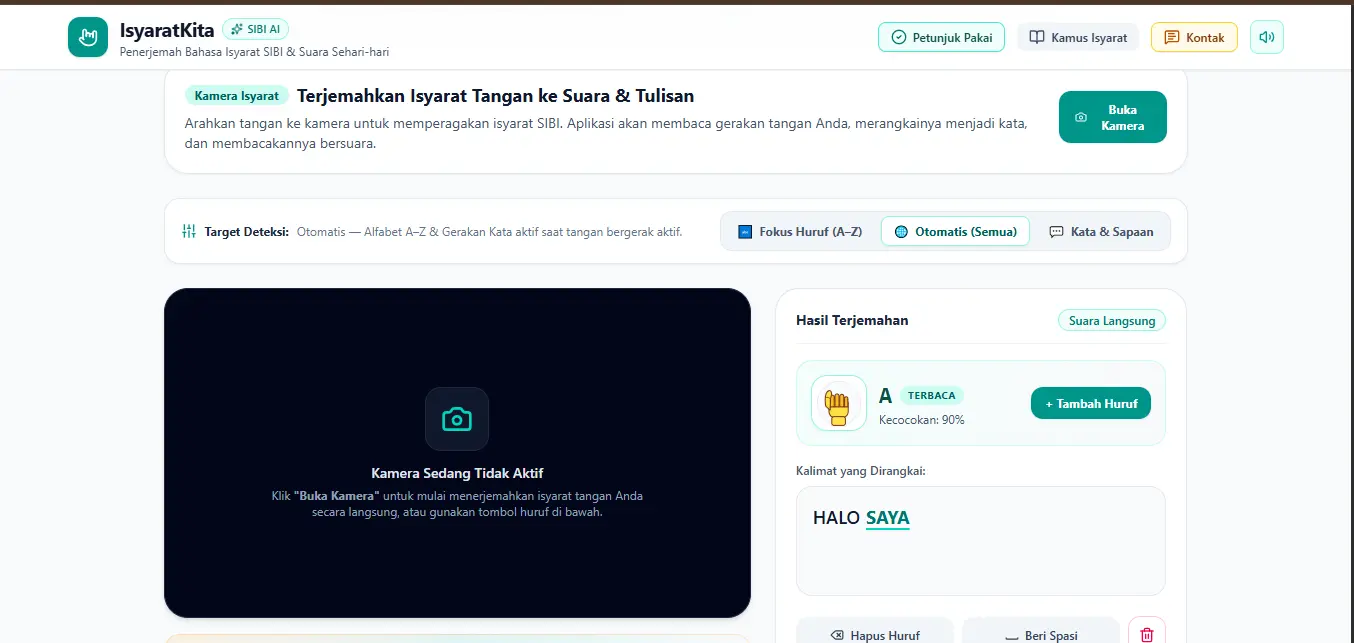Select Fokus Huruf (A–Z) mode
The image size is (1354, 643).
[799, 231]
